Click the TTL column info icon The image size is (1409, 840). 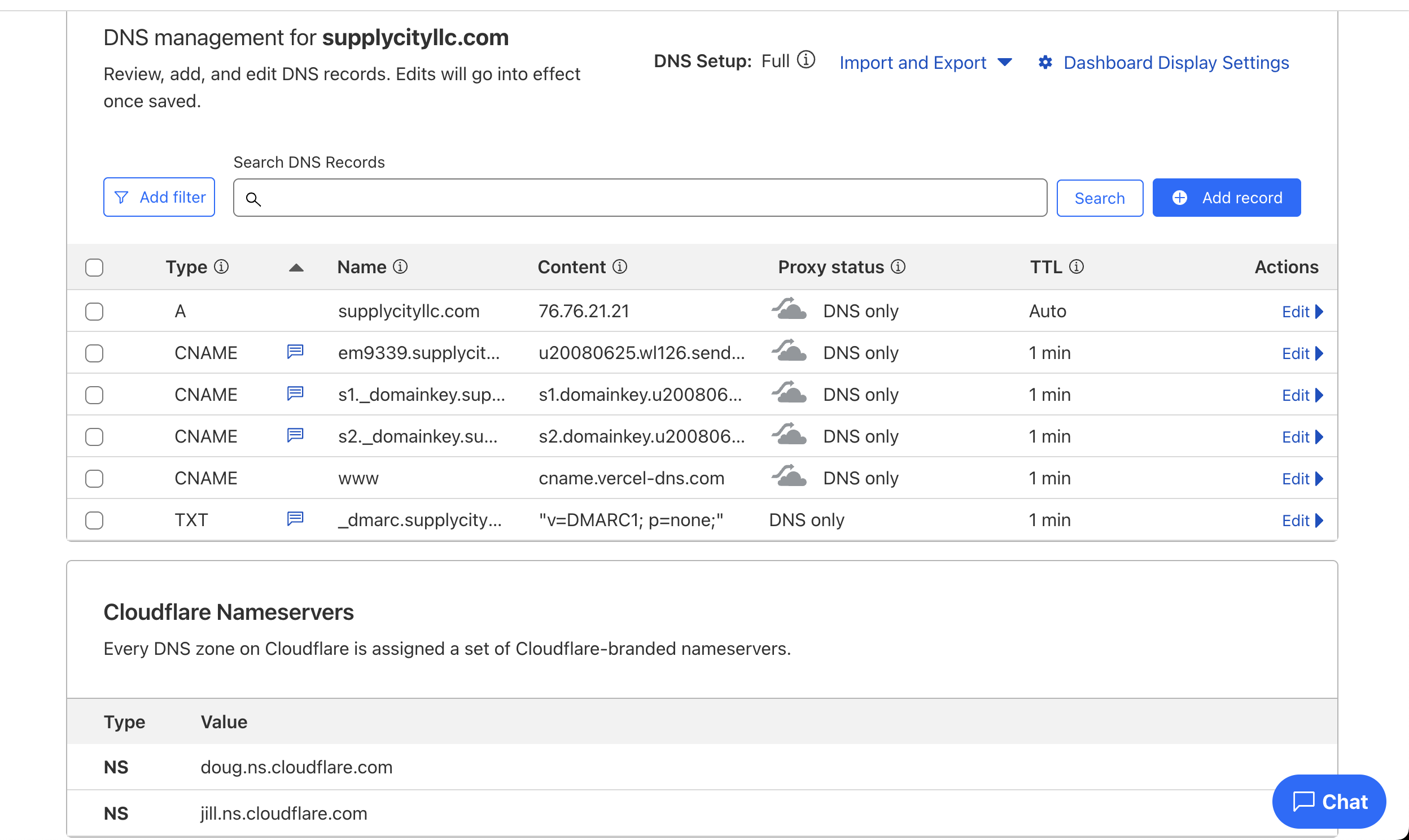[x=1077, y=266]
